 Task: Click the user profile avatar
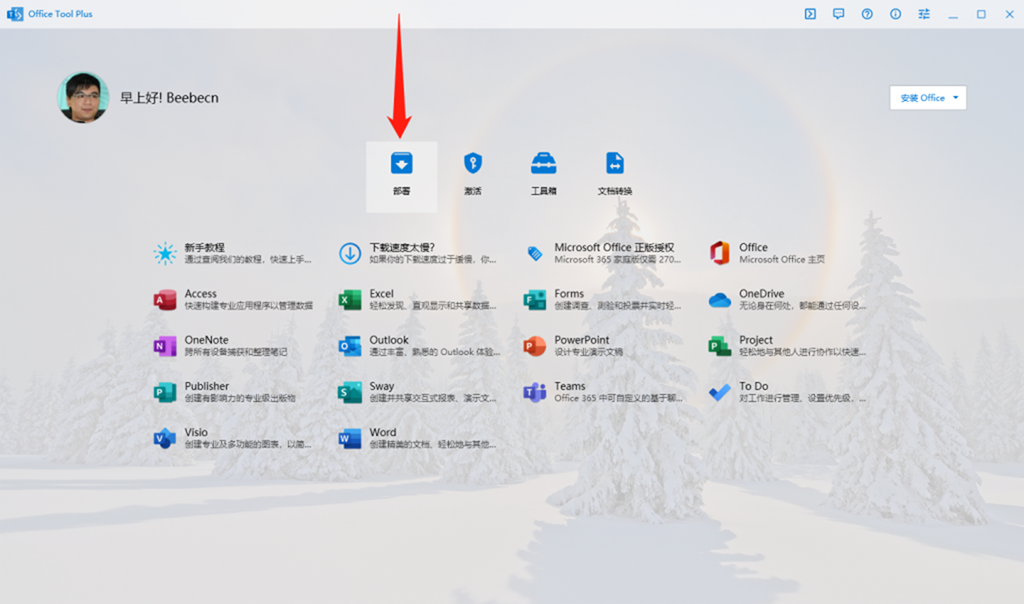[x=83, y=97]
